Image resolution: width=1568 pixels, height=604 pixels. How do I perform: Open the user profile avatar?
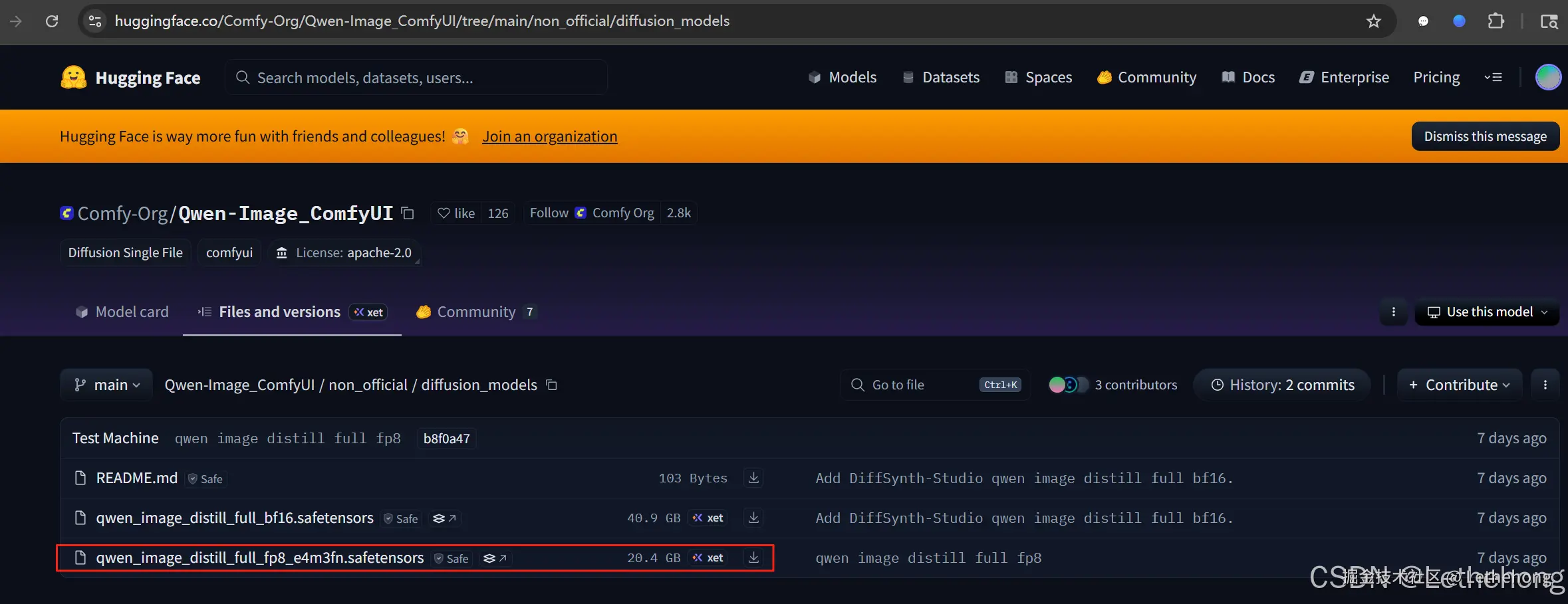(x=1548, y=77)
